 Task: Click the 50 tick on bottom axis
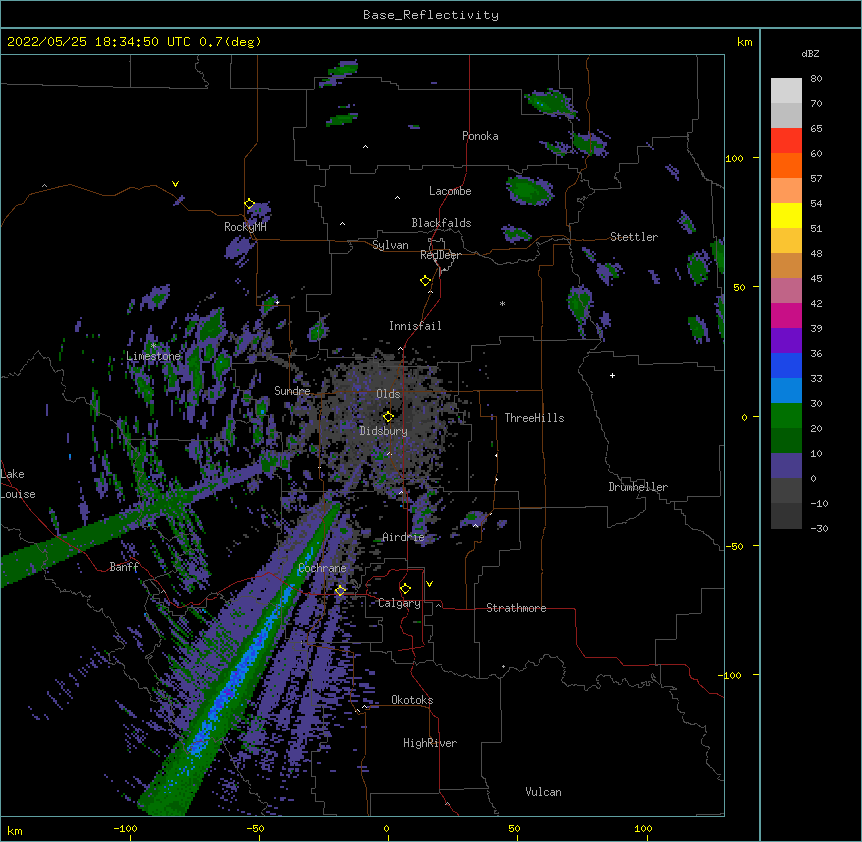pyautogui.click(x=514, y=829)
